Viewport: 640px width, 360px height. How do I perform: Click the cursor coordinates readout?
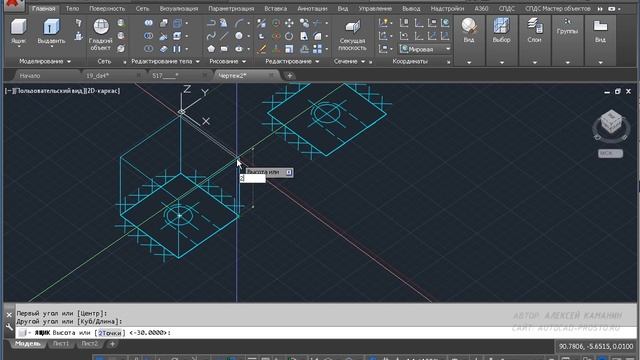596,347
